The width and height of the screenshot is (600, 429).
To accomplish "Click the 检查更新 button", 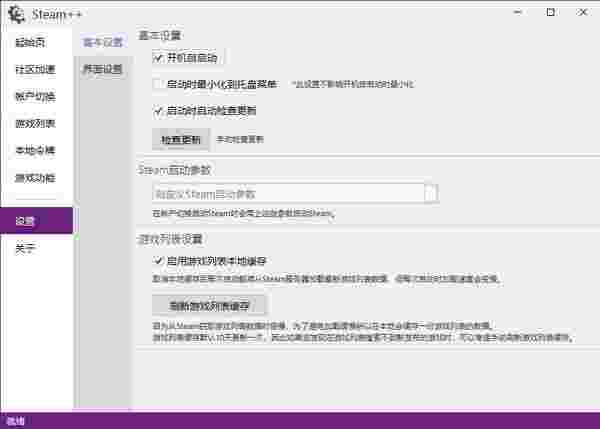I will (181, 140).
